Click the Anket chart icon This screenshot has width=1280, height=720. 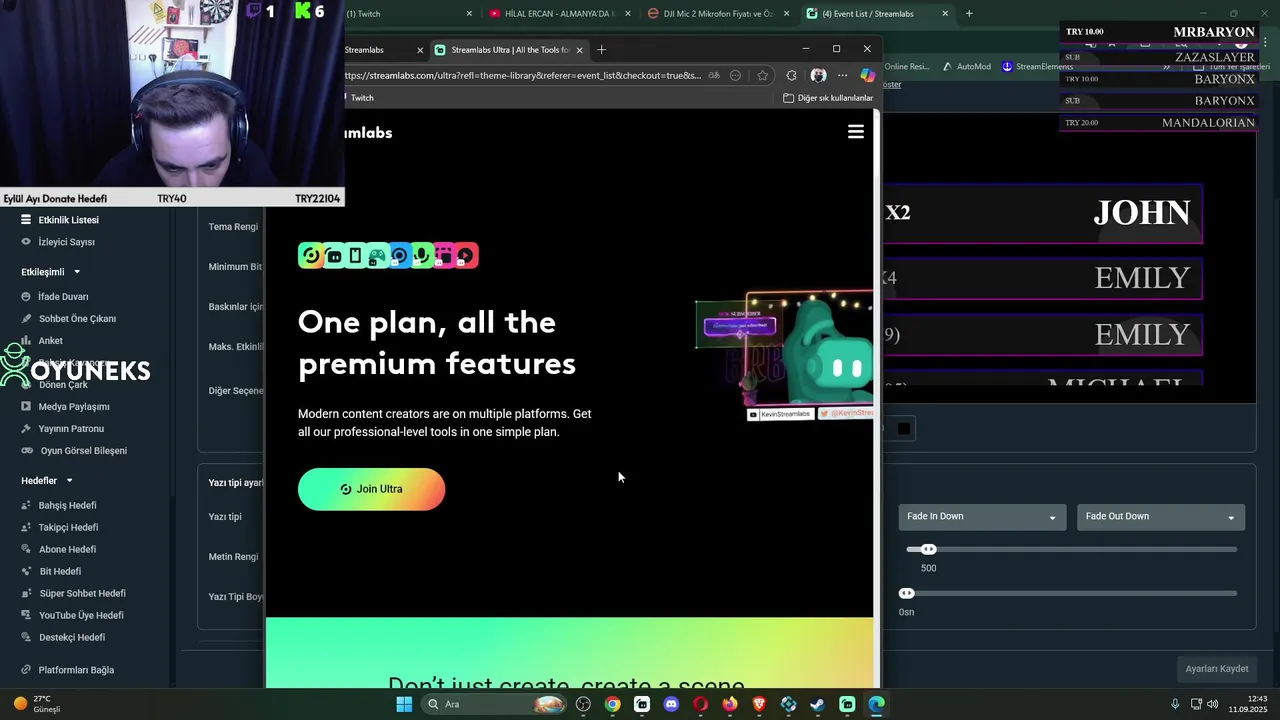[27, 341]
